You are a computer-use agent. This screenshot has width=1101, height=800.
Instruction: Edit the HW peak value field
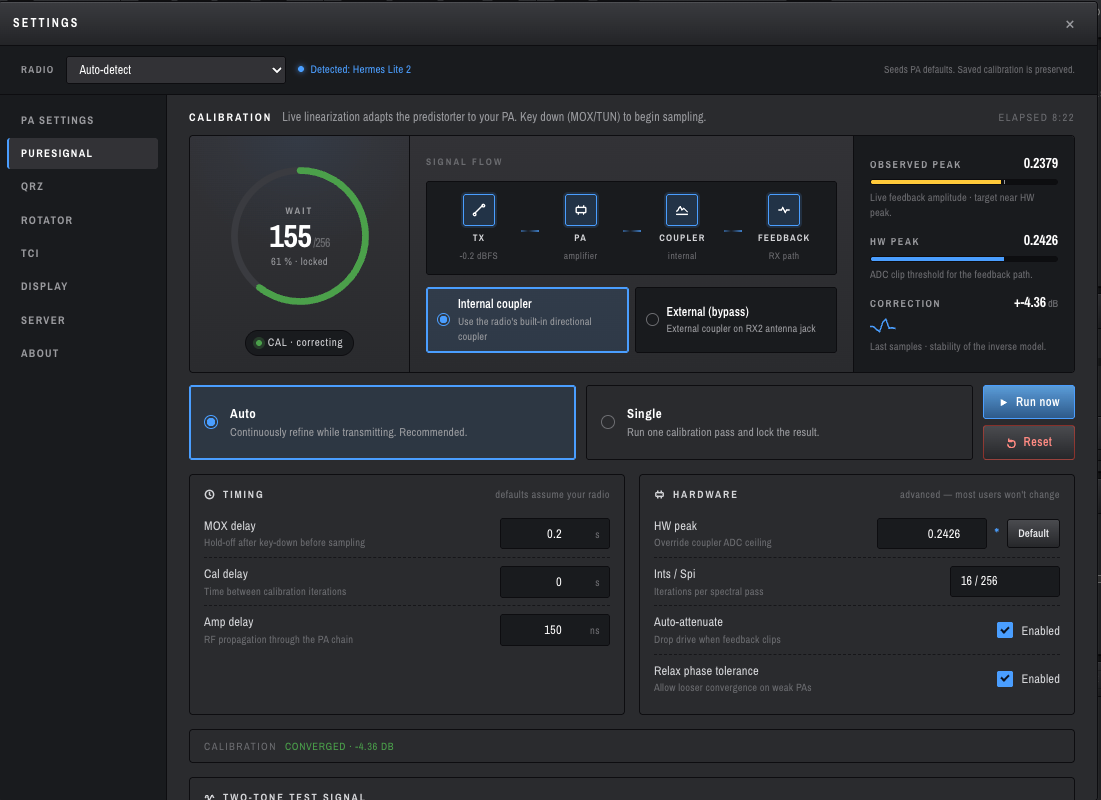point(931,534)
